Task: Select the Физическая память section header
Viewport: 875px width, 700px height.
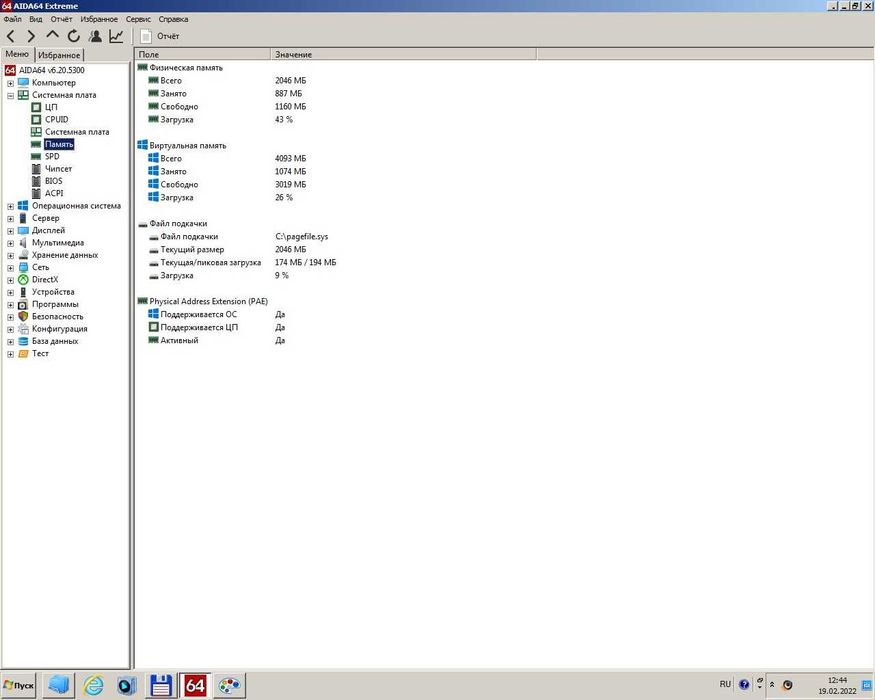Action: click(186, 68)
